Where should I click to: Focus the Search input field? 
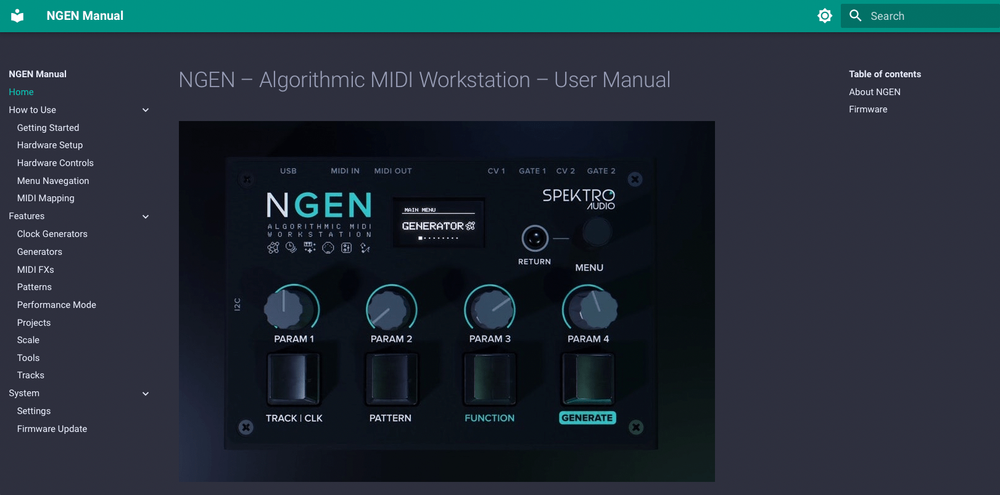coord(920,16)
